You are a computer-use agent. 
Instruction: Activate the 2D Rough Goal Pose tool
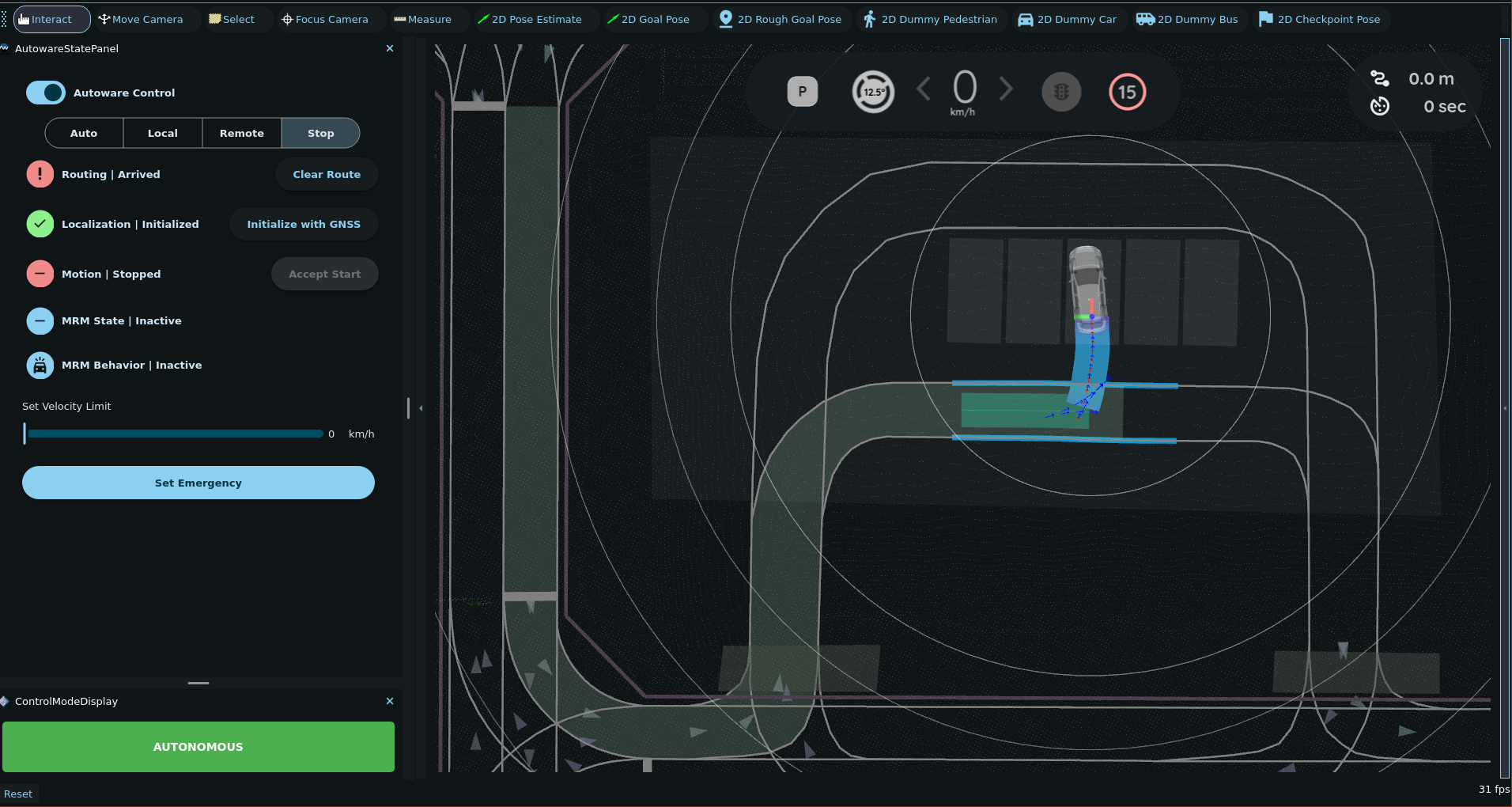(780, 19)
